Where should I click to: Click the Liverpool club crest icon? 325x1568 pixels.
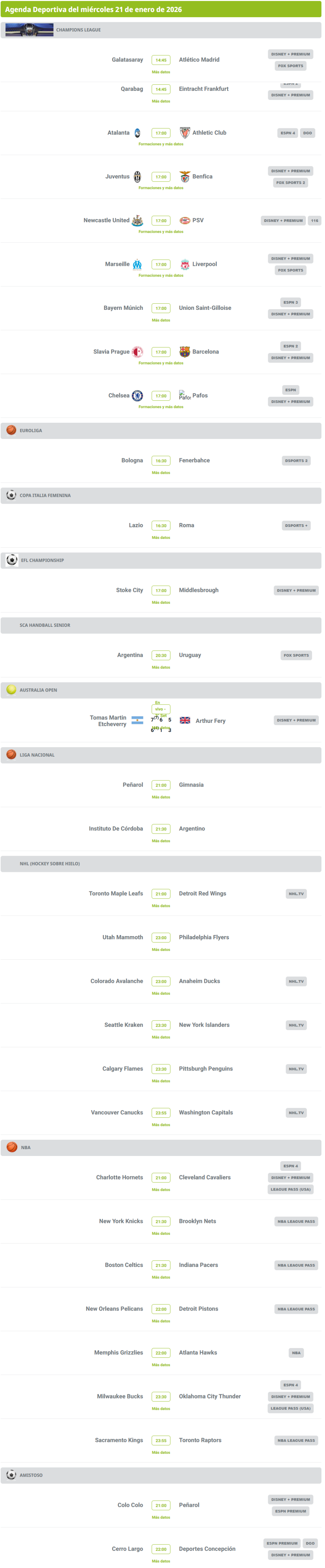[x=185, y=264]
